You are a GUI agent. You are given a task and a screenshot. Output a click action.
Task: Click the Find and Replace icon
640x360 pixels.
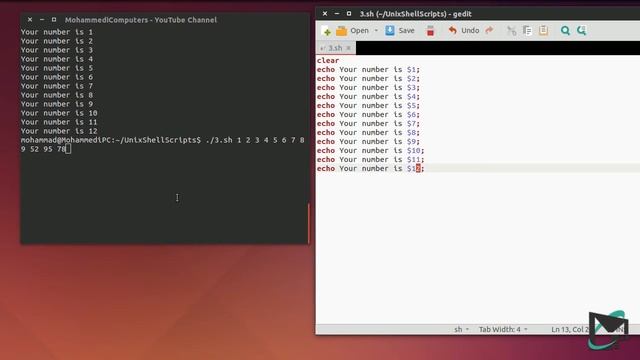click(x=581, y=31)
